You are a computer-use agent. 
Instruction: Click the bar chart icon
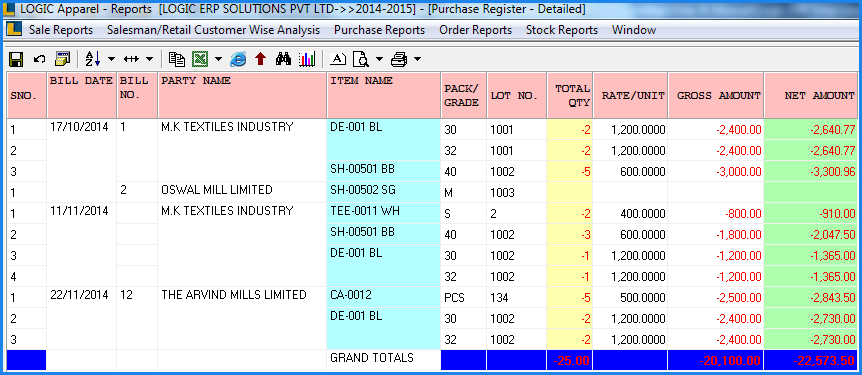coord(307,58)
